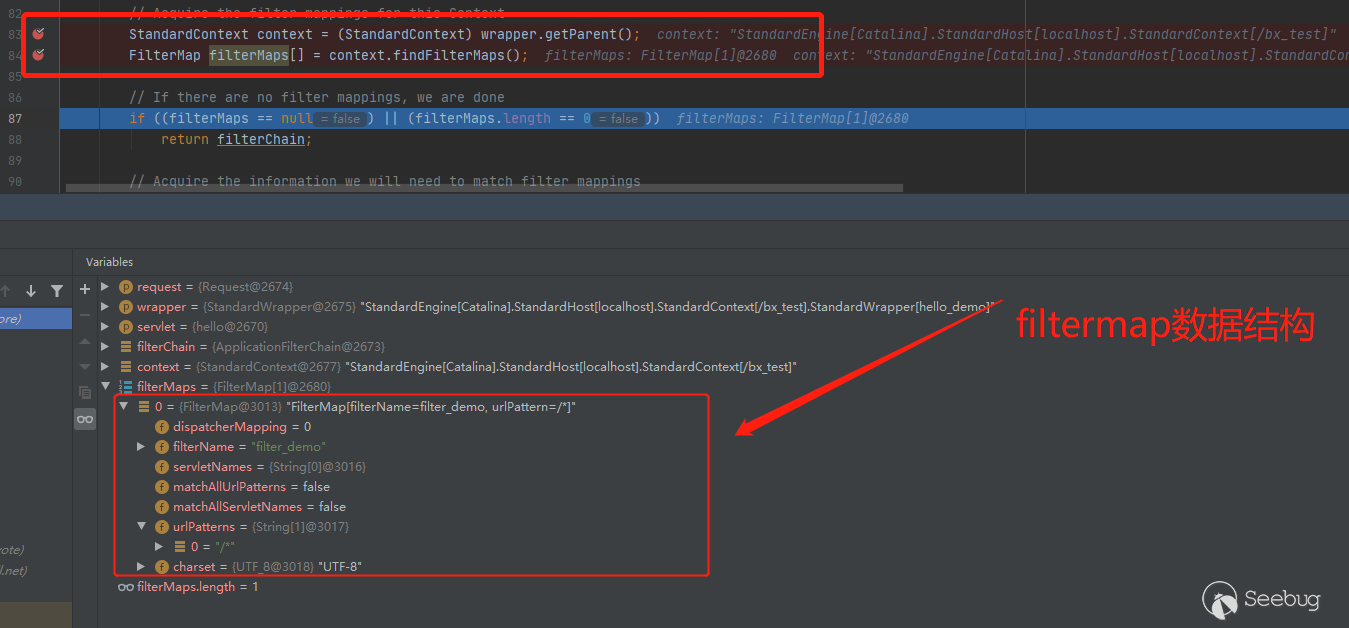
Task: Click the field icon beside filterName
Action: pyautogui.click(x=162, y=447)
